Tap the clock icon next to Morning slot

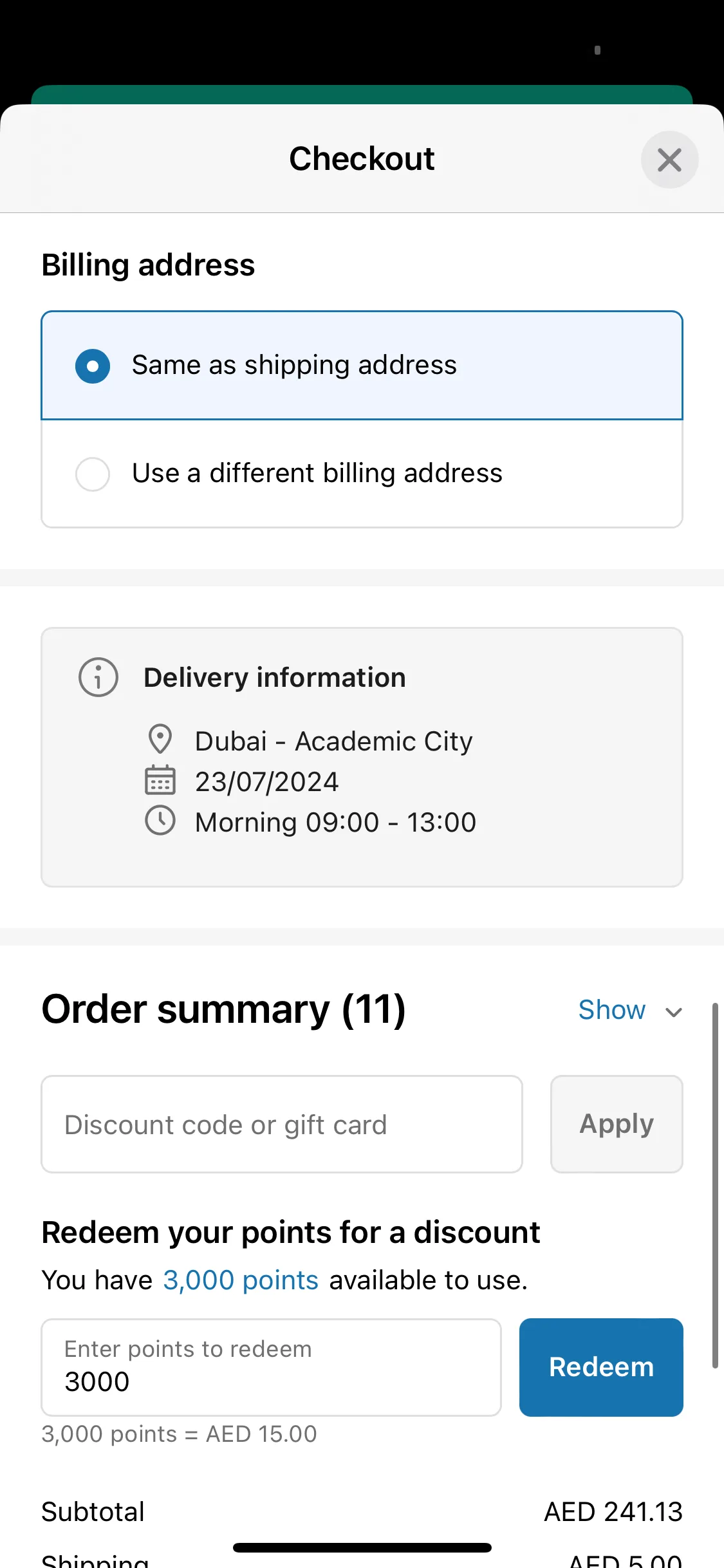160,821
